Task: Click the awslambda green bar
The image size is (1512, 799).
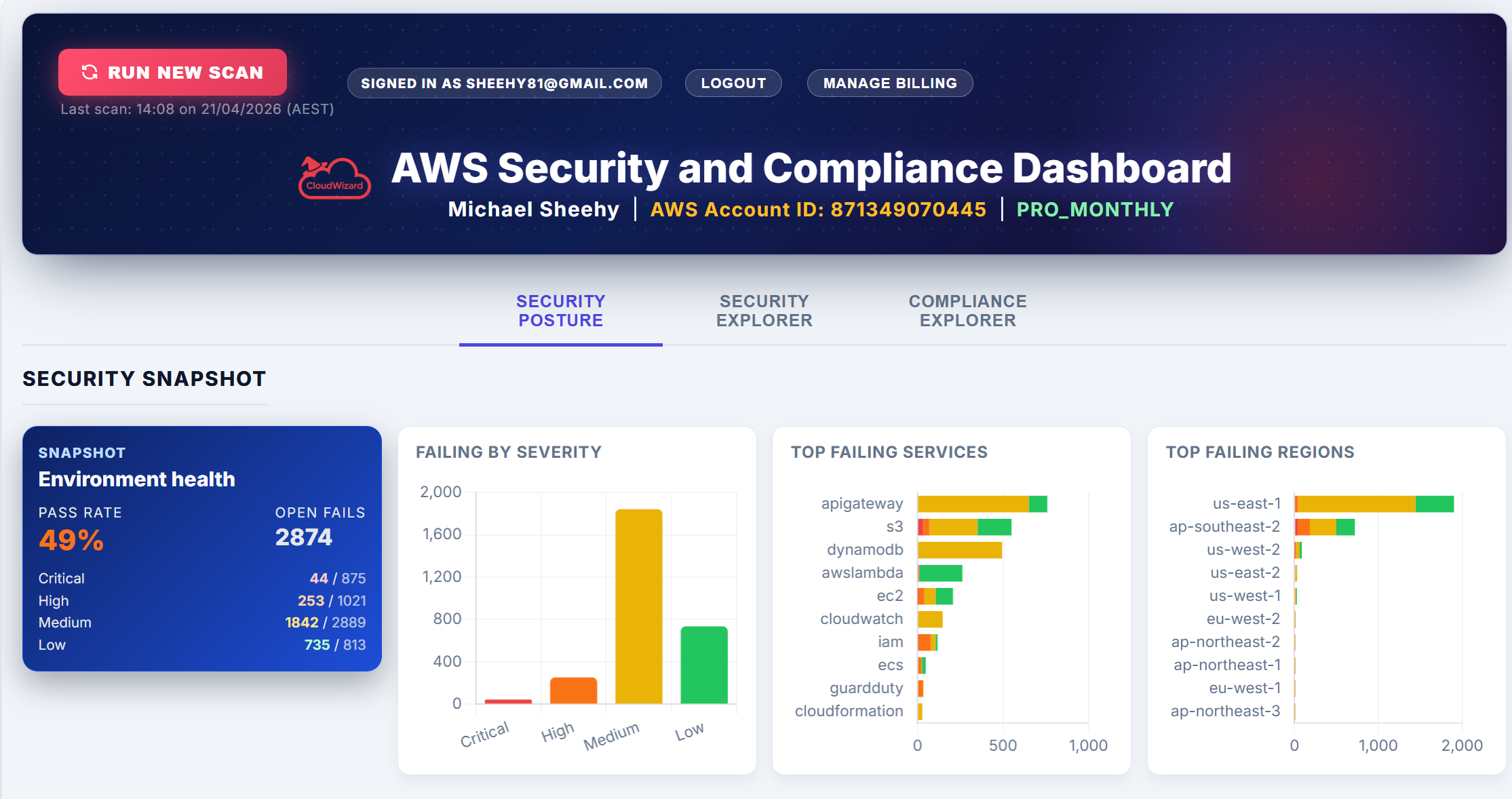Action: 940,573
